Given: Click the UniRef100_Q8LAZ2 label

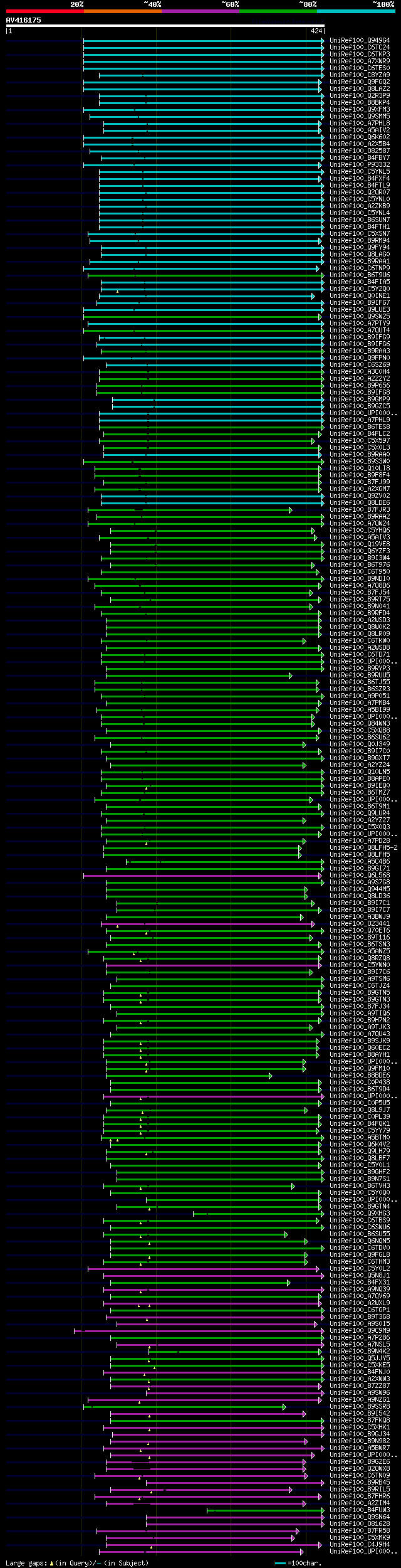Looking at the screenshot, I should click(x=360, y=88).
